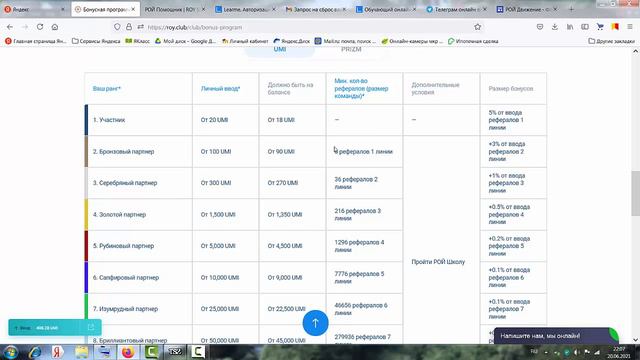Screen dimensions: 640x360
Task: Launch Internet Explorer from the taskbar
Action: (35, 352)
